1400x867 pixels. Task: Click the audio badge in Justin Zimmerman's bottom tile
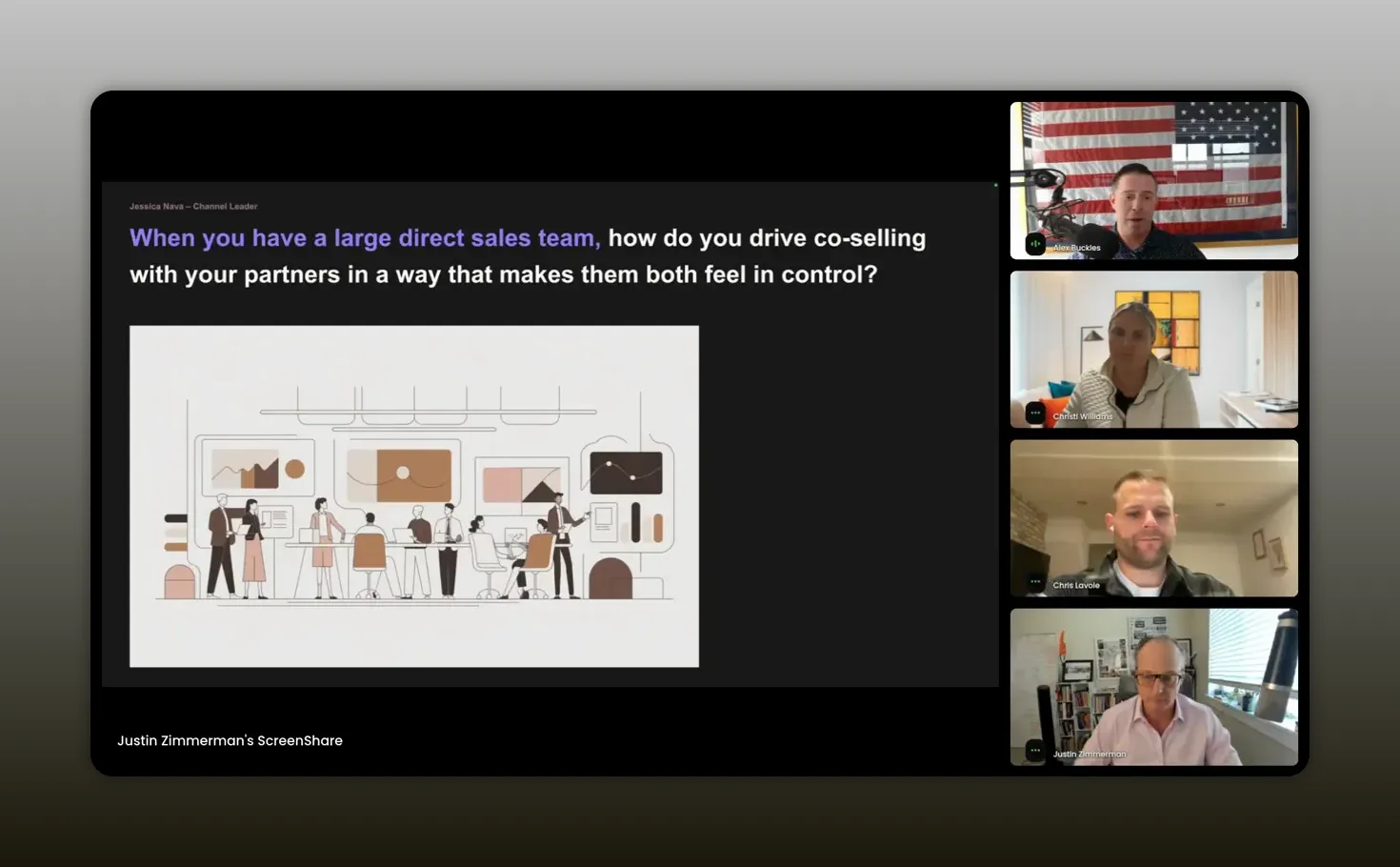coord(1034,751)
